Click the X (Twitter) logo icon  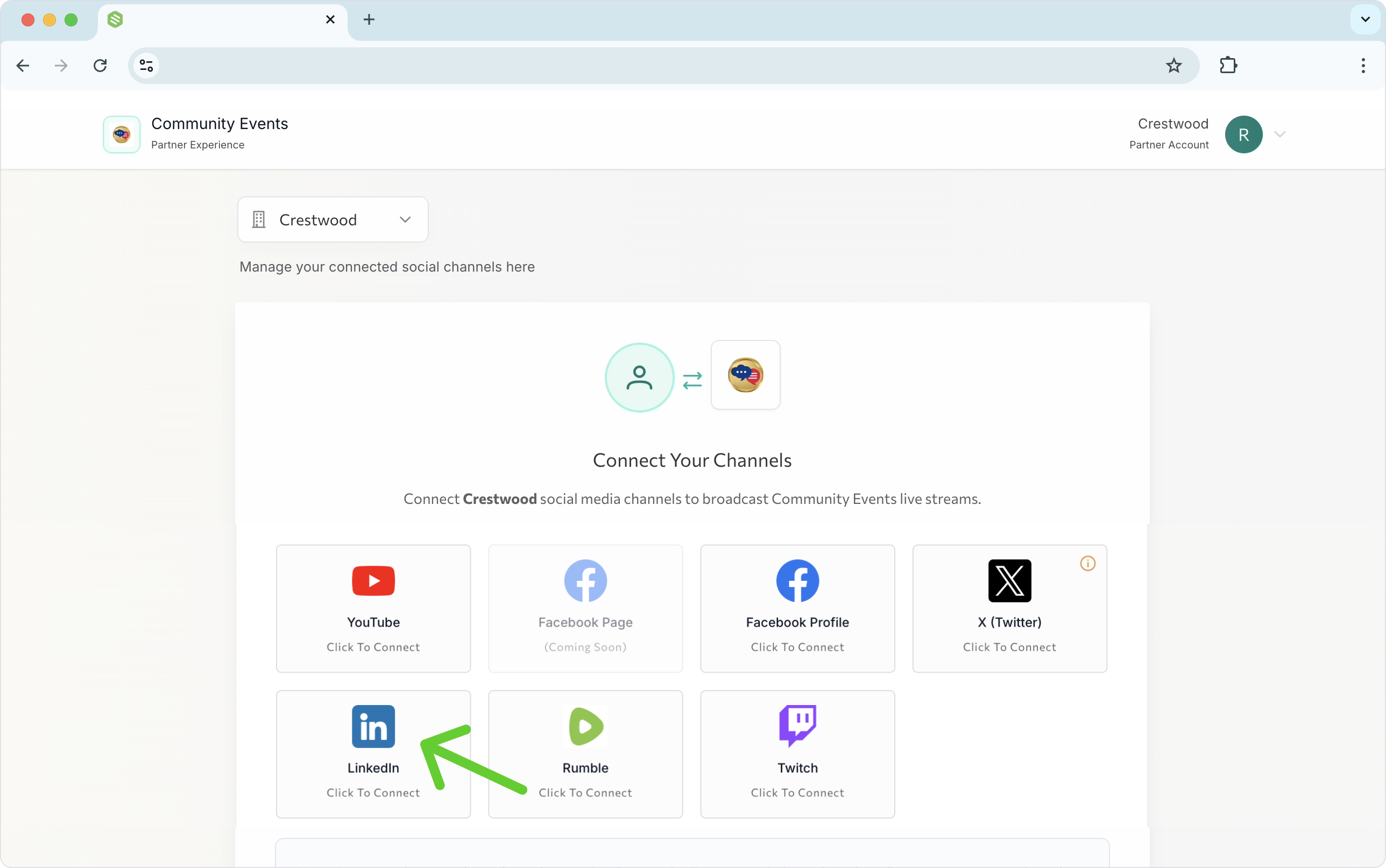click(x=1009, y=580)
